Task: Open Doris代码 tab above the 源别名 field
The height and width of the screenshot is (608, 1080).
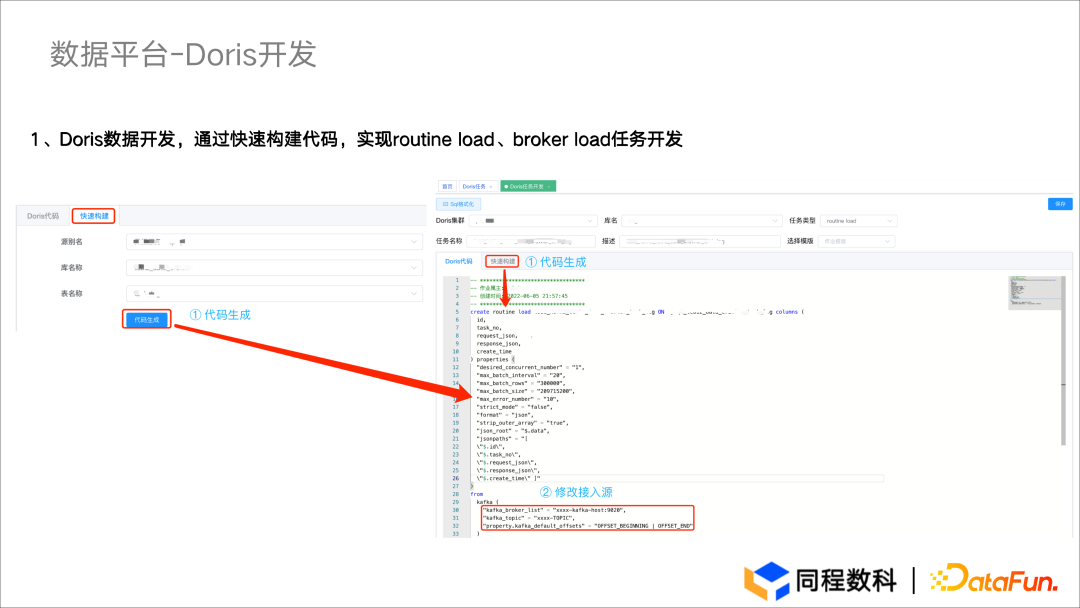Action: (x=43, y=216)
